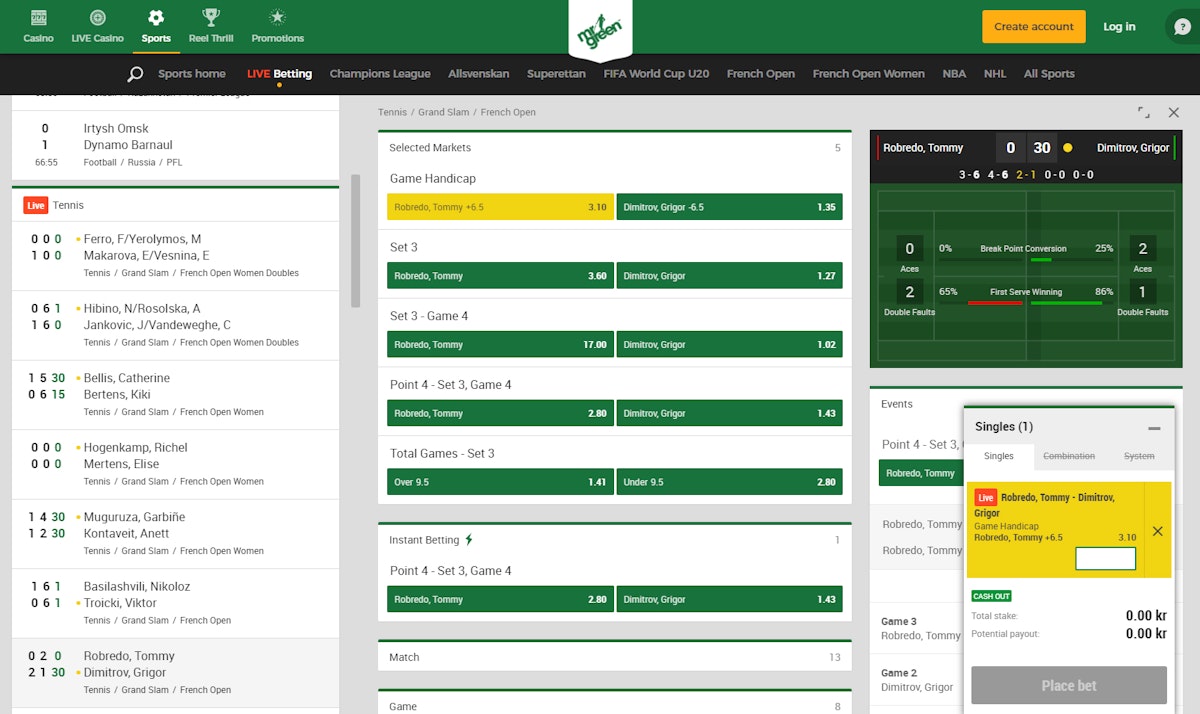Click Tennis in the breadcrumb

[392, 113]
